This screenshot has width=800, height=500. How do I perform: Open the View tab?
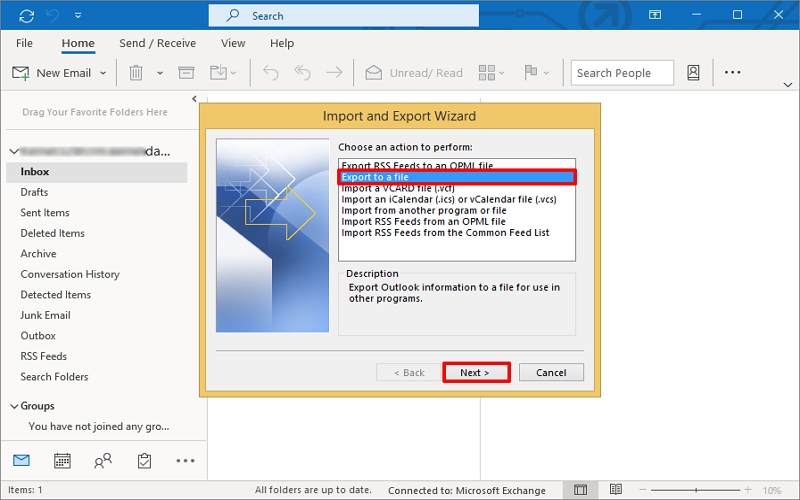point(233,43)
